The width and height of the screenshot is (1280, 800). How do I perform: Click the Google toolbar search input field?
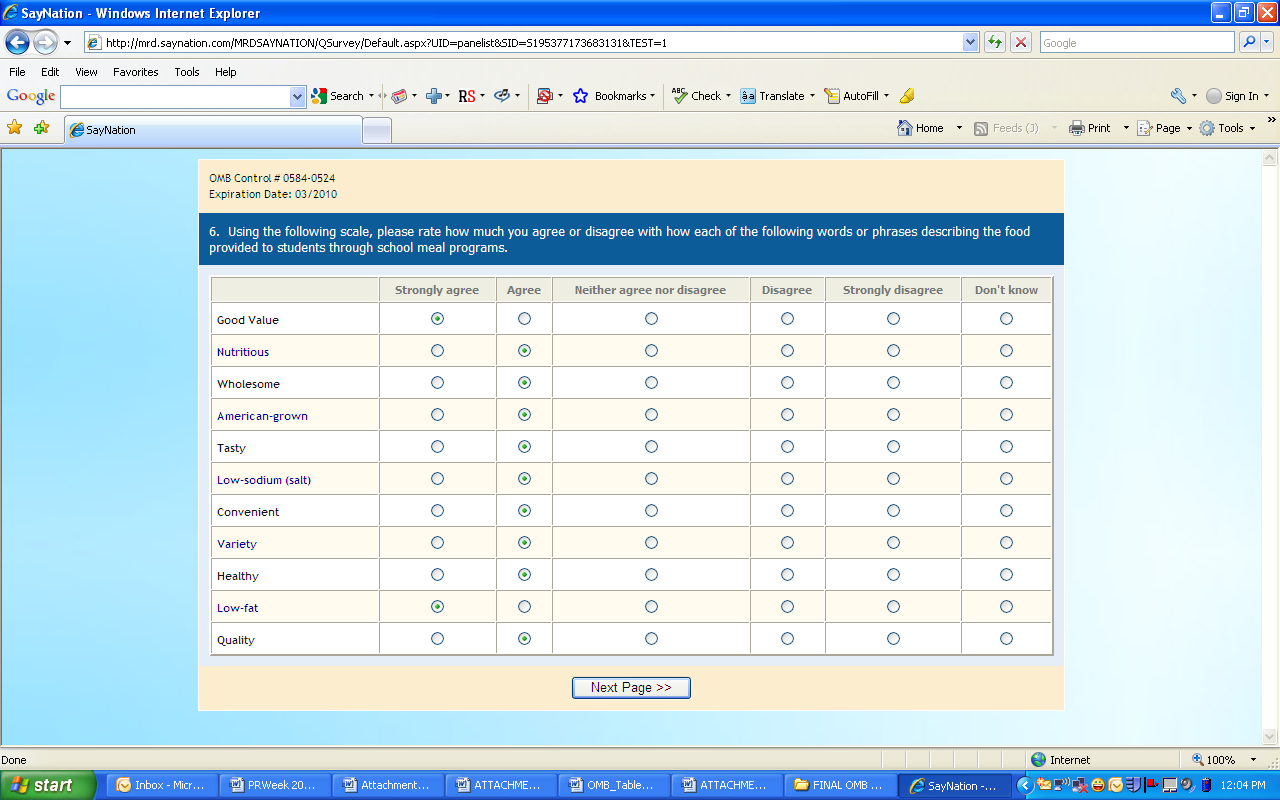point(175,96)
